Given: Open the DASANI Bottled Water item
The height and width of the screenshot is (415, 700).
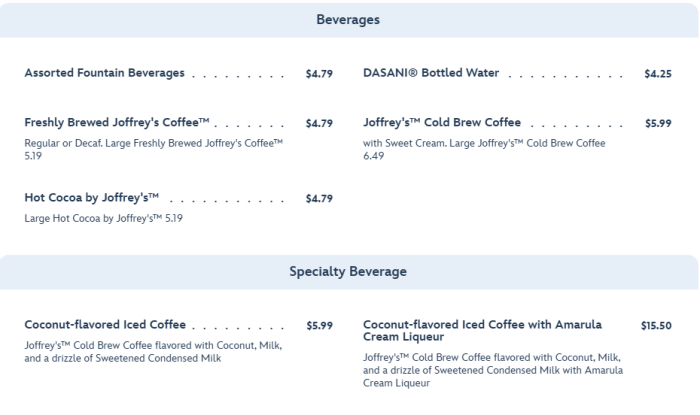Looking at the screenshot, I should [x=431, y=73].
